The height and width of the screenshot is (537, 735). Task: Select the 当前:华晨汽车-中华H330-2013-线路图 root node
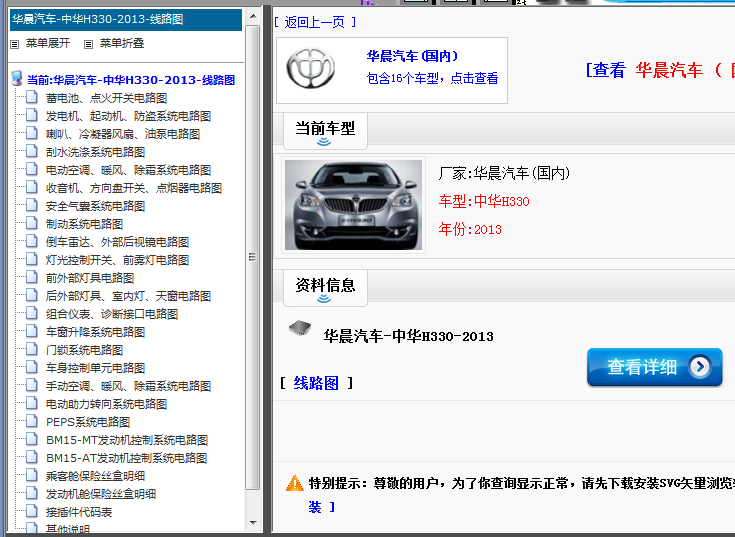tap(131, 80)
